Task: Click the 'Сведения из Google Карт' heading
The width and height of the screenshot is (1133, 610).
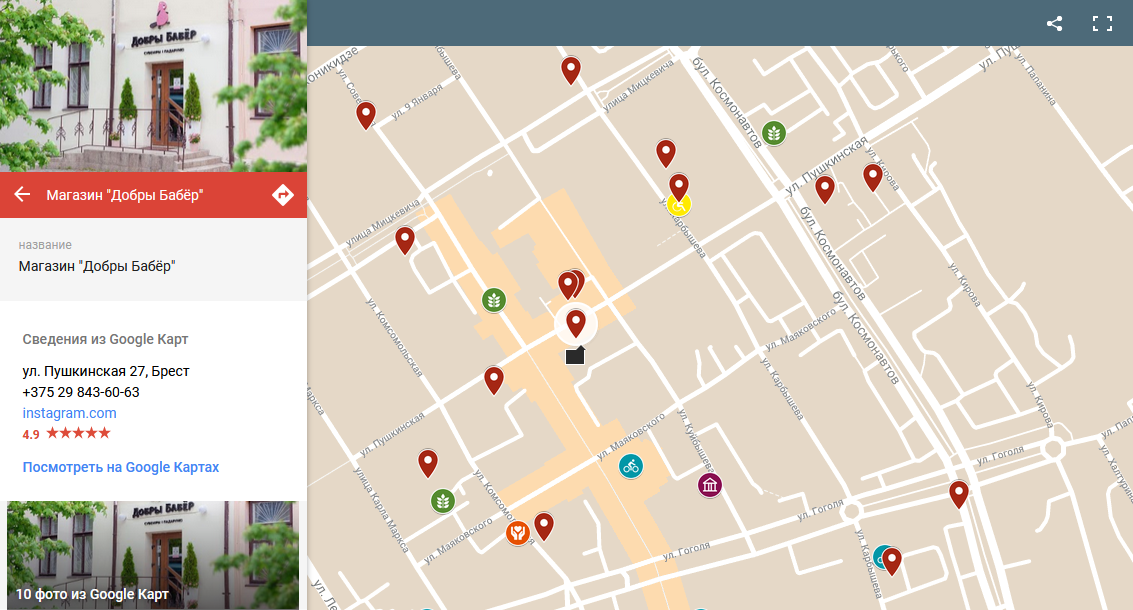Action: (x=105, y=339)
